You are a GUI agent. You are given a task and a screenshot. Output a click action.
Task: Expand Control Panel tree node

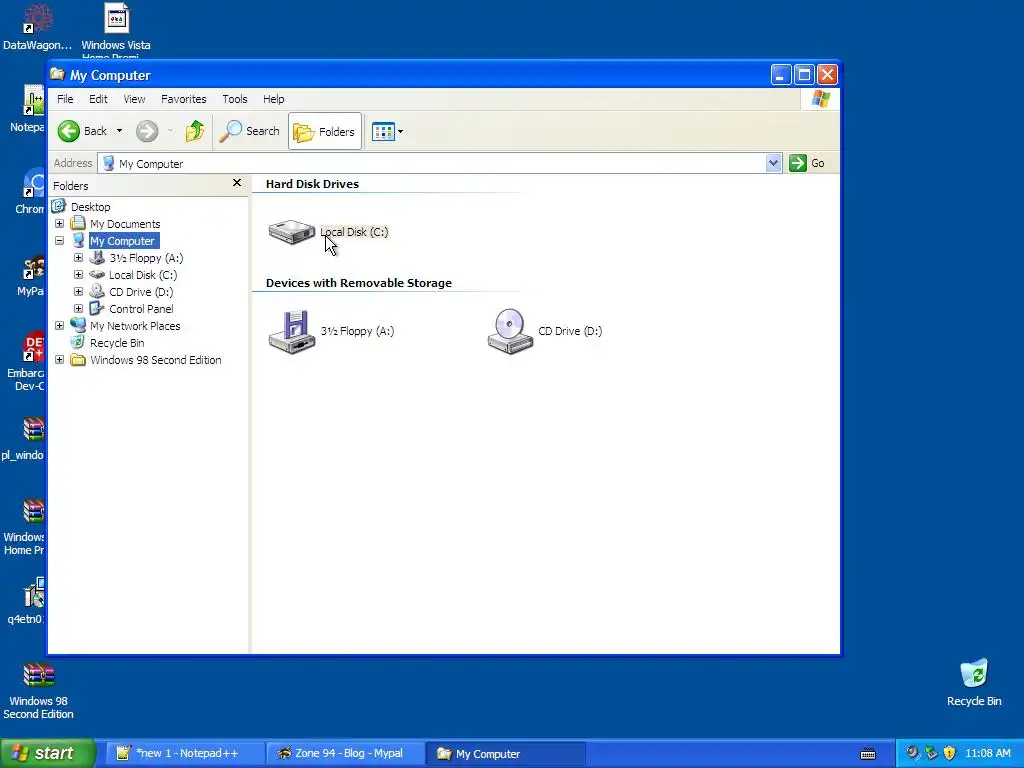[78, 309]
